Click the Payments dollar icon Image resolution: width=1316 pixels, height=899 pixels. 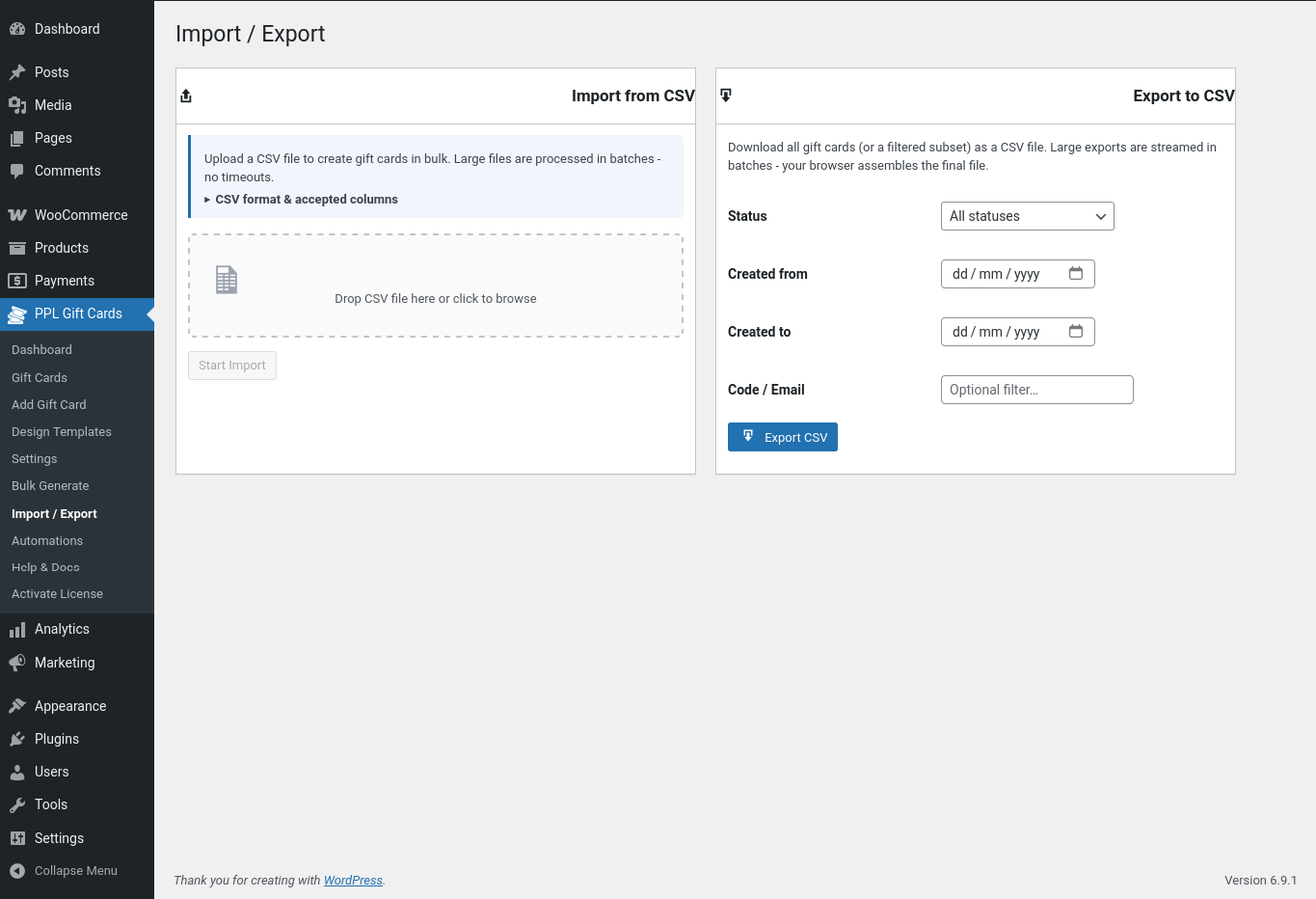click(x=17, y=281)
